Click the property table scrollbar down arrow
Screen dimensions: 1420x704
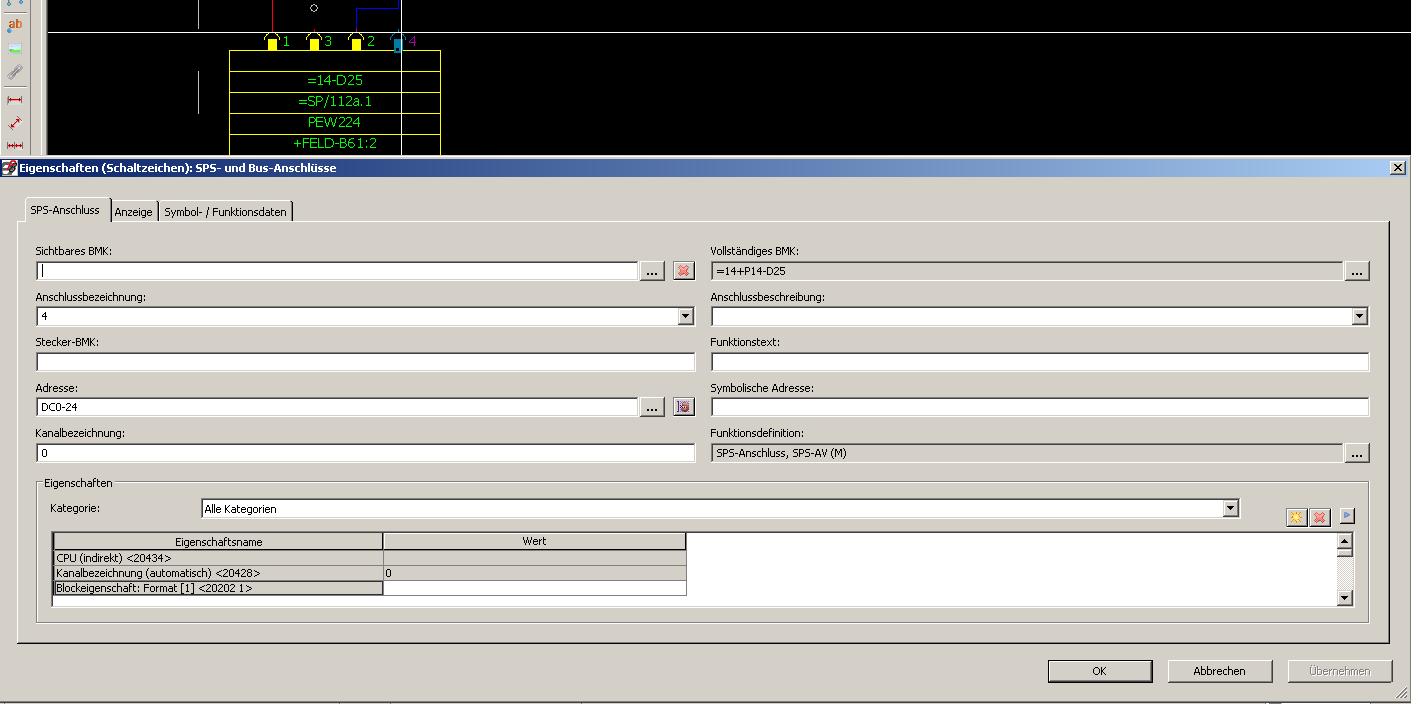tap(1344, 598)
